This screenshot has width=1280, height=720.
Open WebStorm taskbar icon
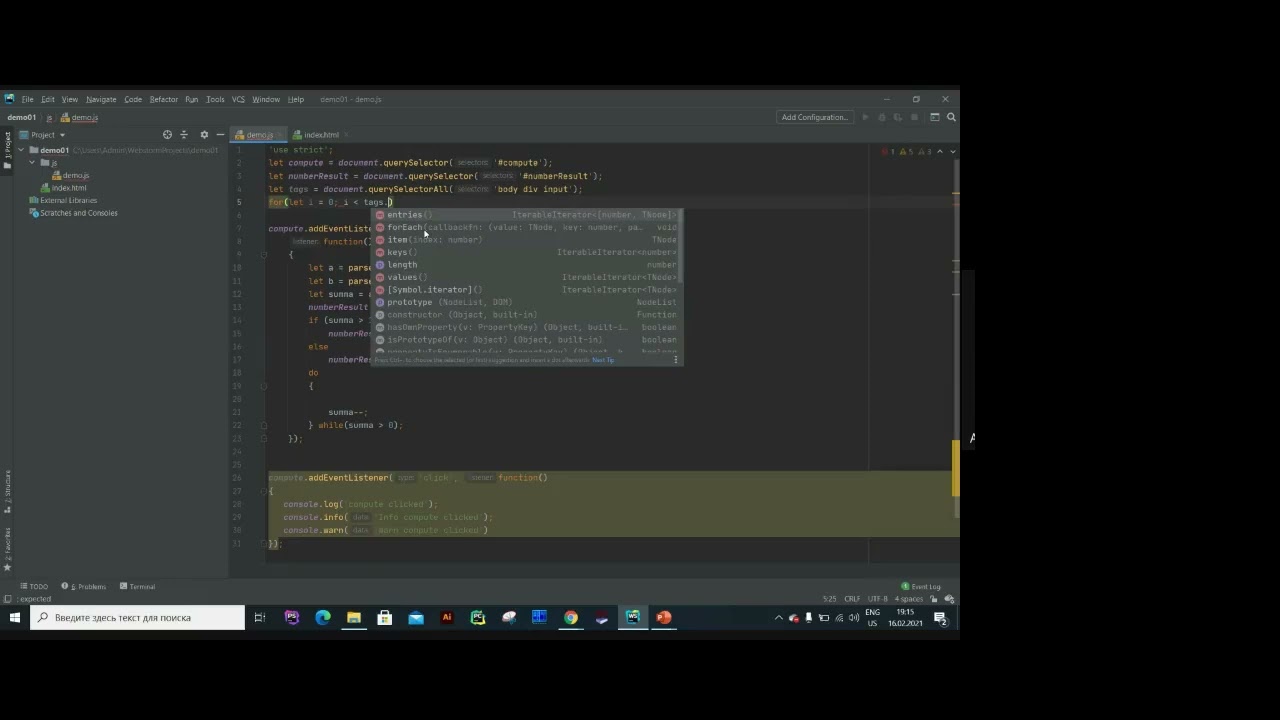(x=632, y=618)
